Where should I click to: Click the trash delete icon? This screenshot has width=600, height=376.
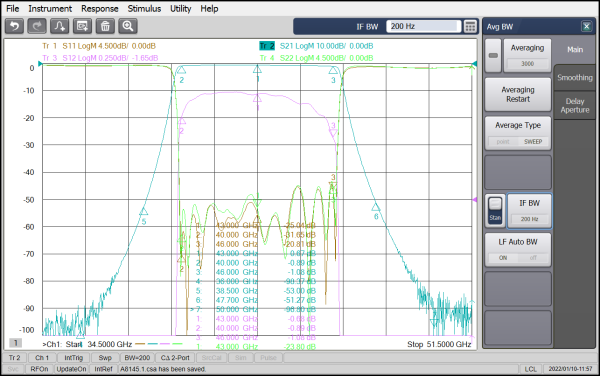click(105, 26)
